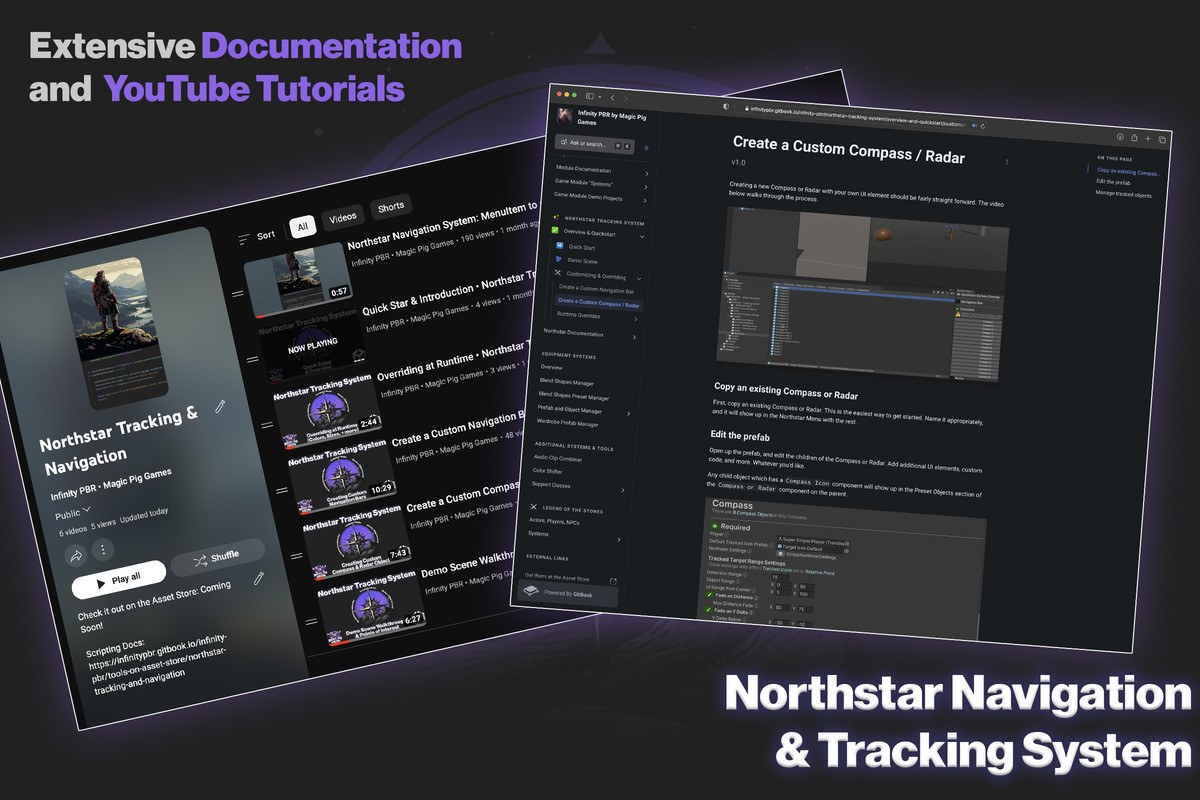Click the browser share icon

pyautogui.click(x=1133, y=137)
